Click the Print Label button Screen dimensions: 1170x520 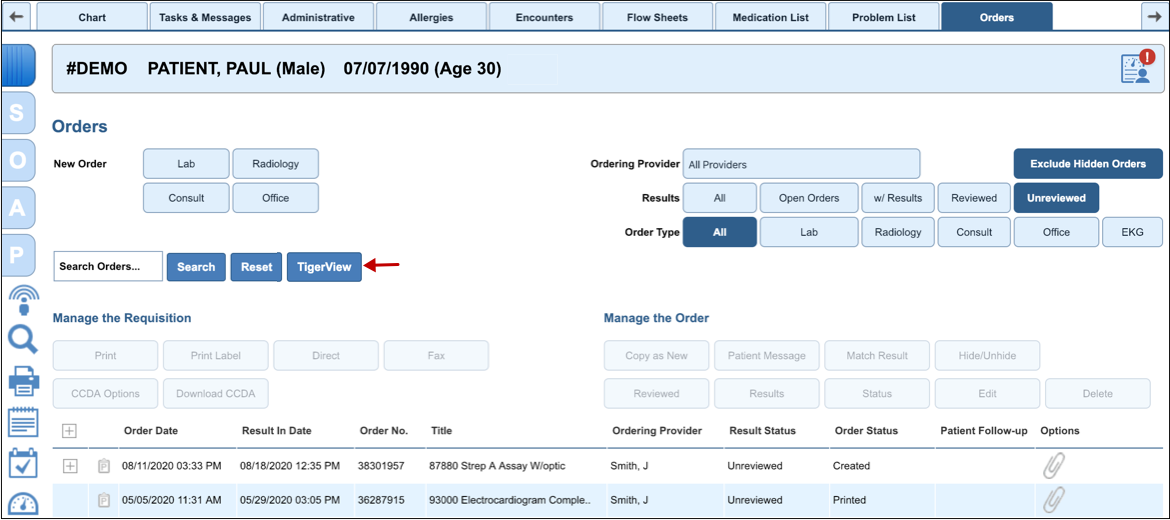tap(216, 355)
